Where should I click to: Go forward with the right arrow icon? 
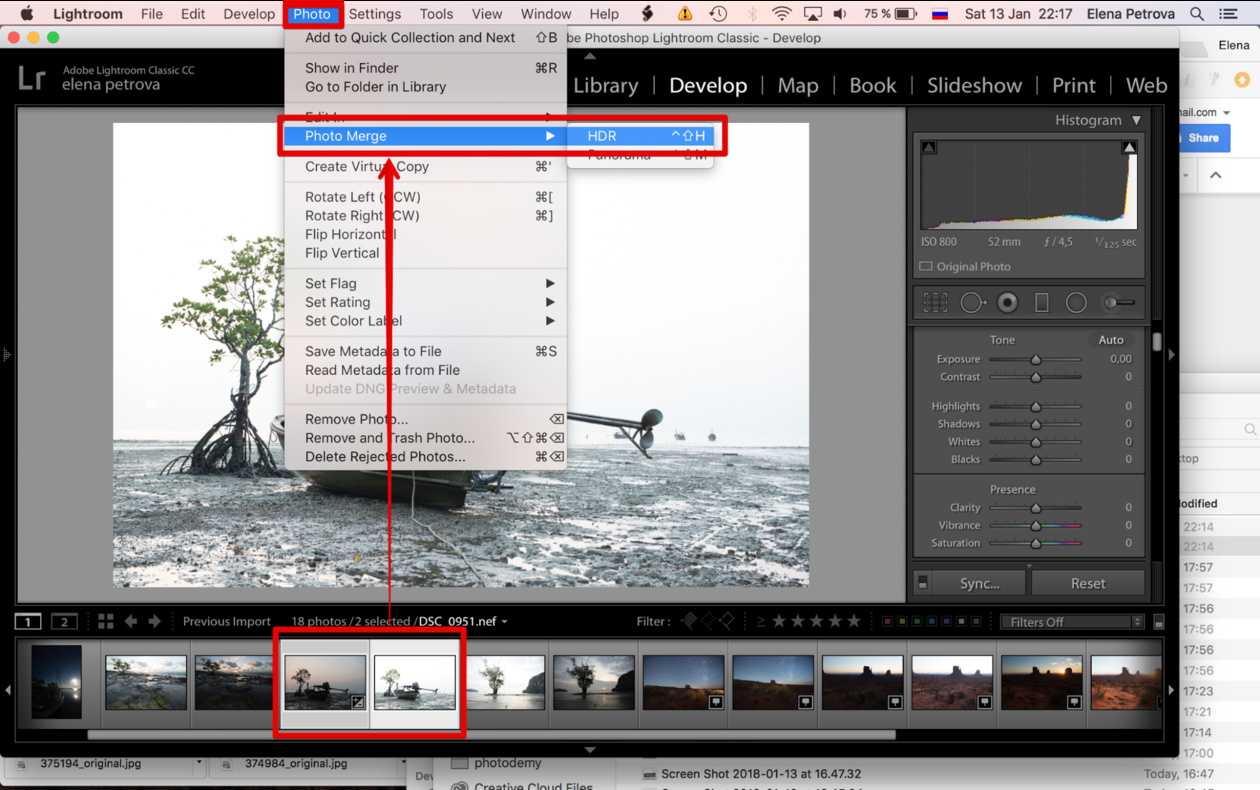click(x=154, y=622)
